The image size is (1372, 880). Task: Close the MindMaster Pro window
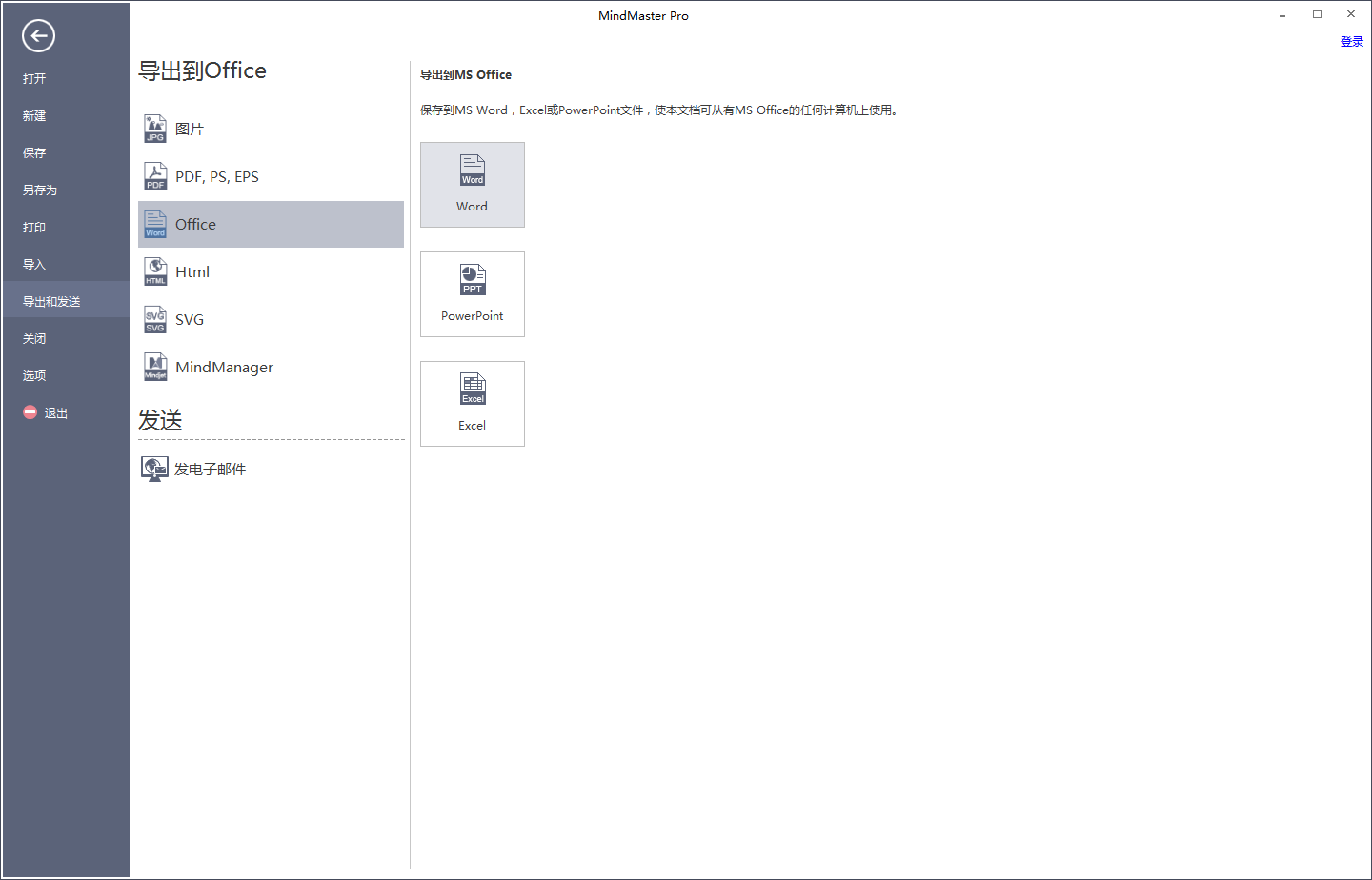click(x=1351, y=14)
